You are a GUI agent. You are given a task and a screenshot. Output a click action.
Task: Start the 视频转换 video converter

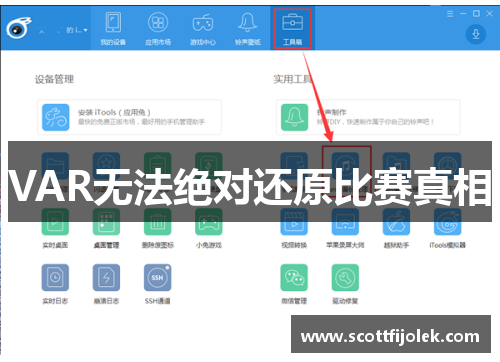coord(294,228)
